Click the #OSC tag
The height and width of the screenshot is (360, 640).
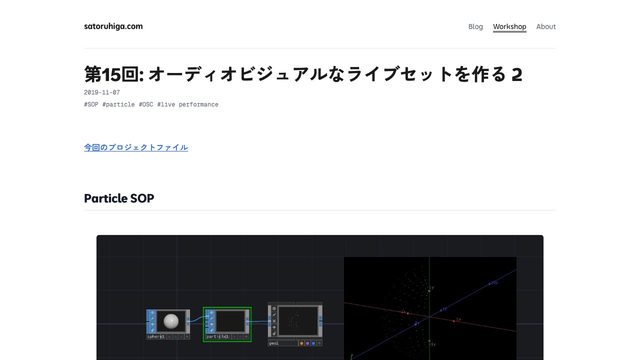click(x=146, y=104)
